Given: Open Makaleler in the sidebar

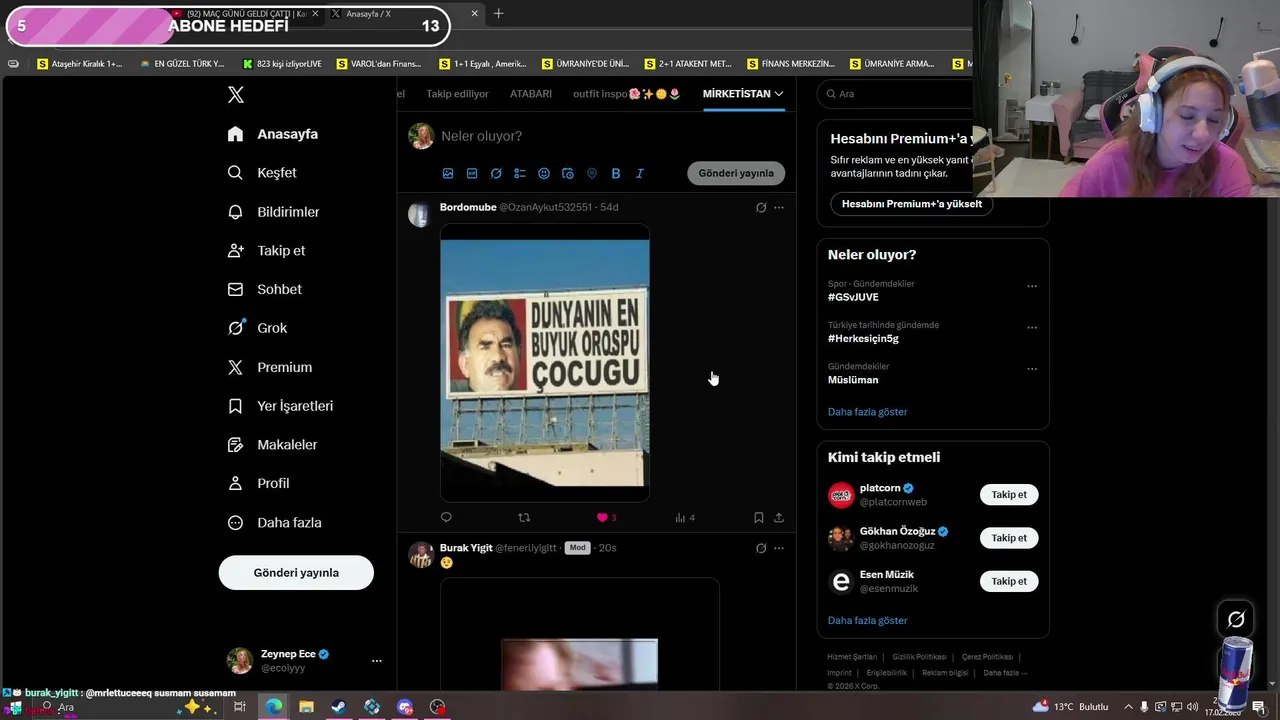Looking at the screenshot, I should [273, 444].
